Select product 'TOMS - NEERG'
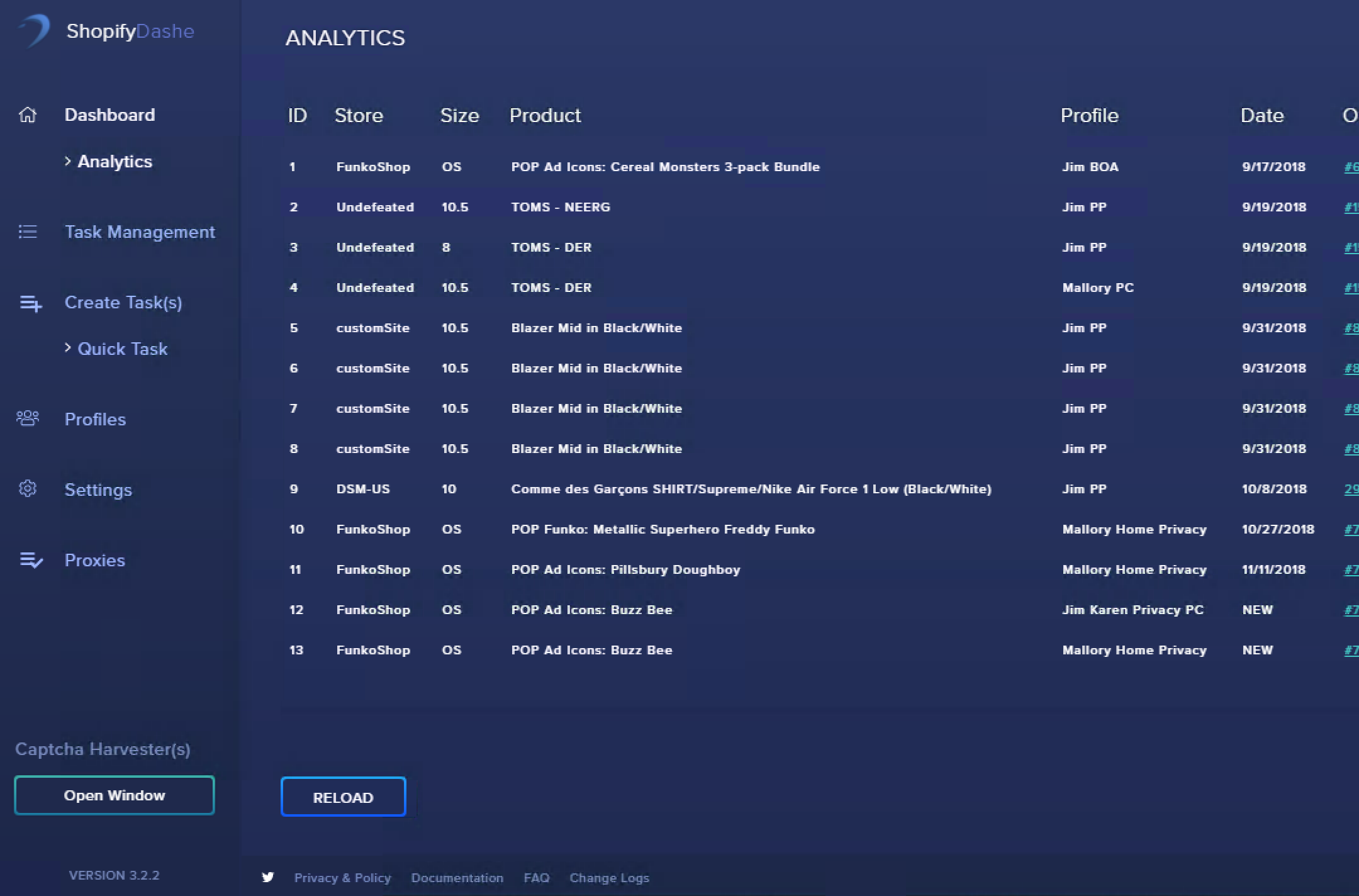Screen dimensions: 1359x896 coord(561,207)
